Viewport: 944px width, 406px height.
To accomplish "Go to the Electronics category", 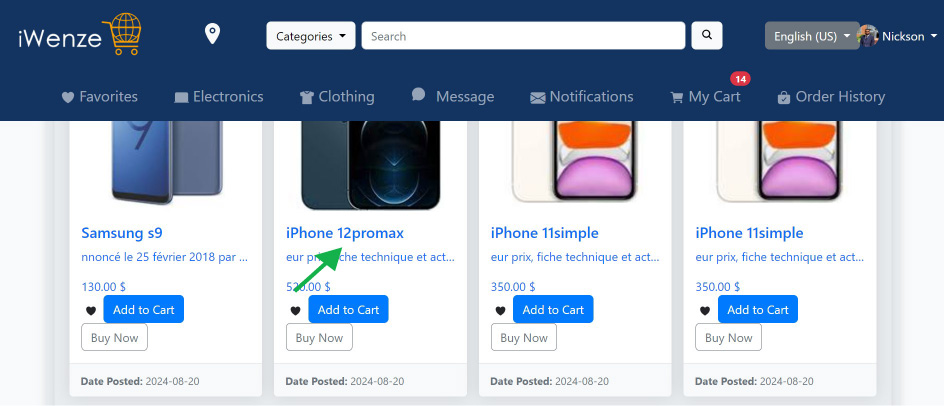I will (x=219, y=96).
